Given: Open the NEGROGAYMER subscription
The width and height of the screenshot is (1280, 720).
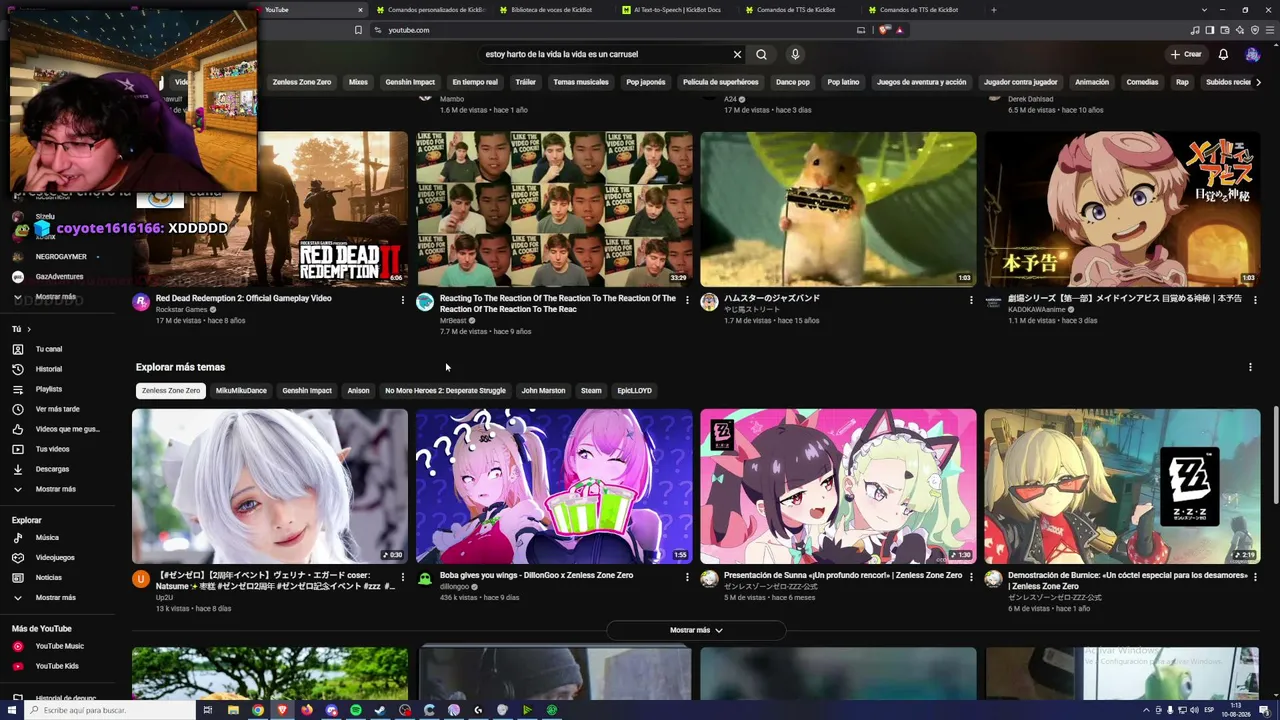Looking at the screenshot, I should pos(61,256).
